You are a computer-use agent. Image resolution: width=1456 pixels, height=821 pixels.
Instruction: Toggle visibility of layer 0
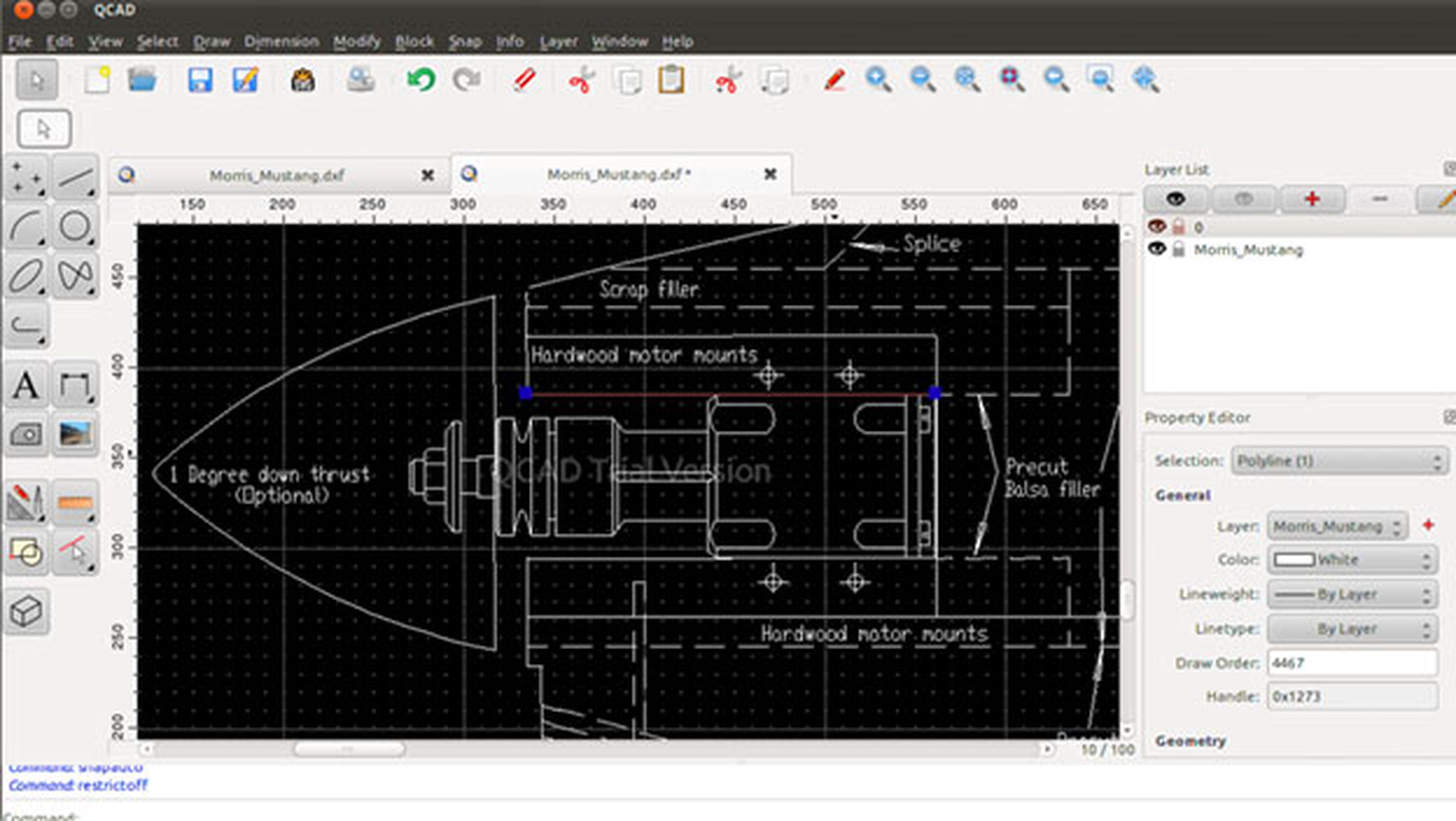click(x=1157, y=227)
